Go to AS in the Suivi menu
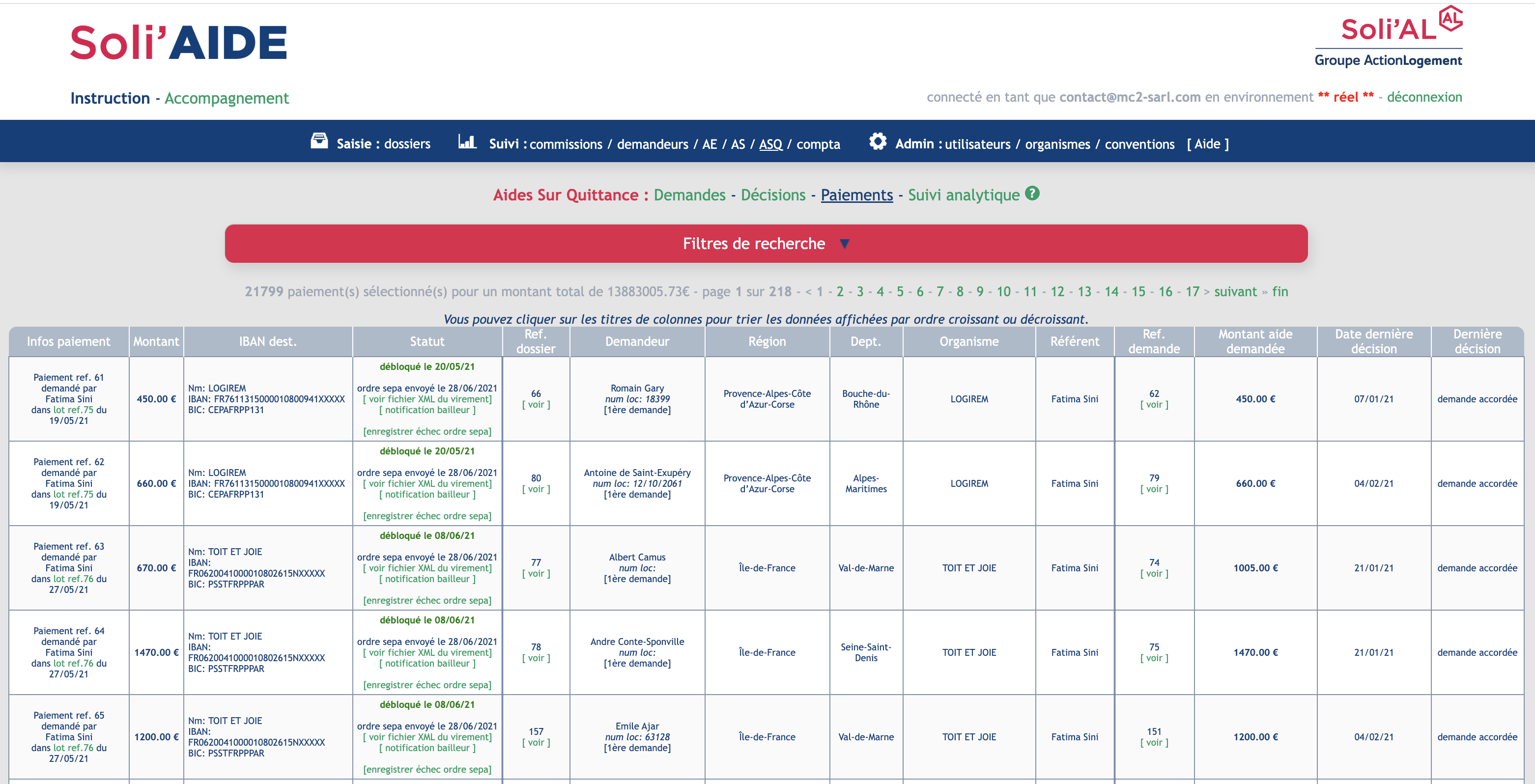The image size is (1535, 784). pyautogui.click(x=738, y=144)
